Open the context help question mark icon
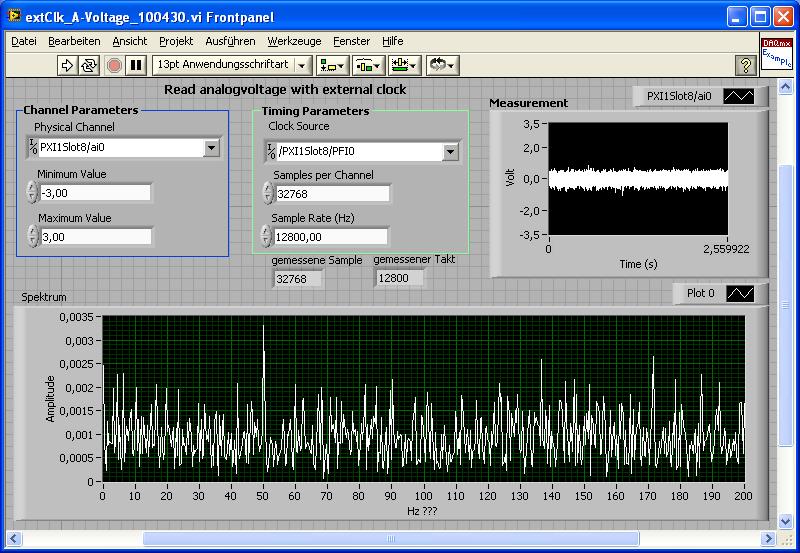The height and width of the screenshot is (553, 800). point(744,65)
